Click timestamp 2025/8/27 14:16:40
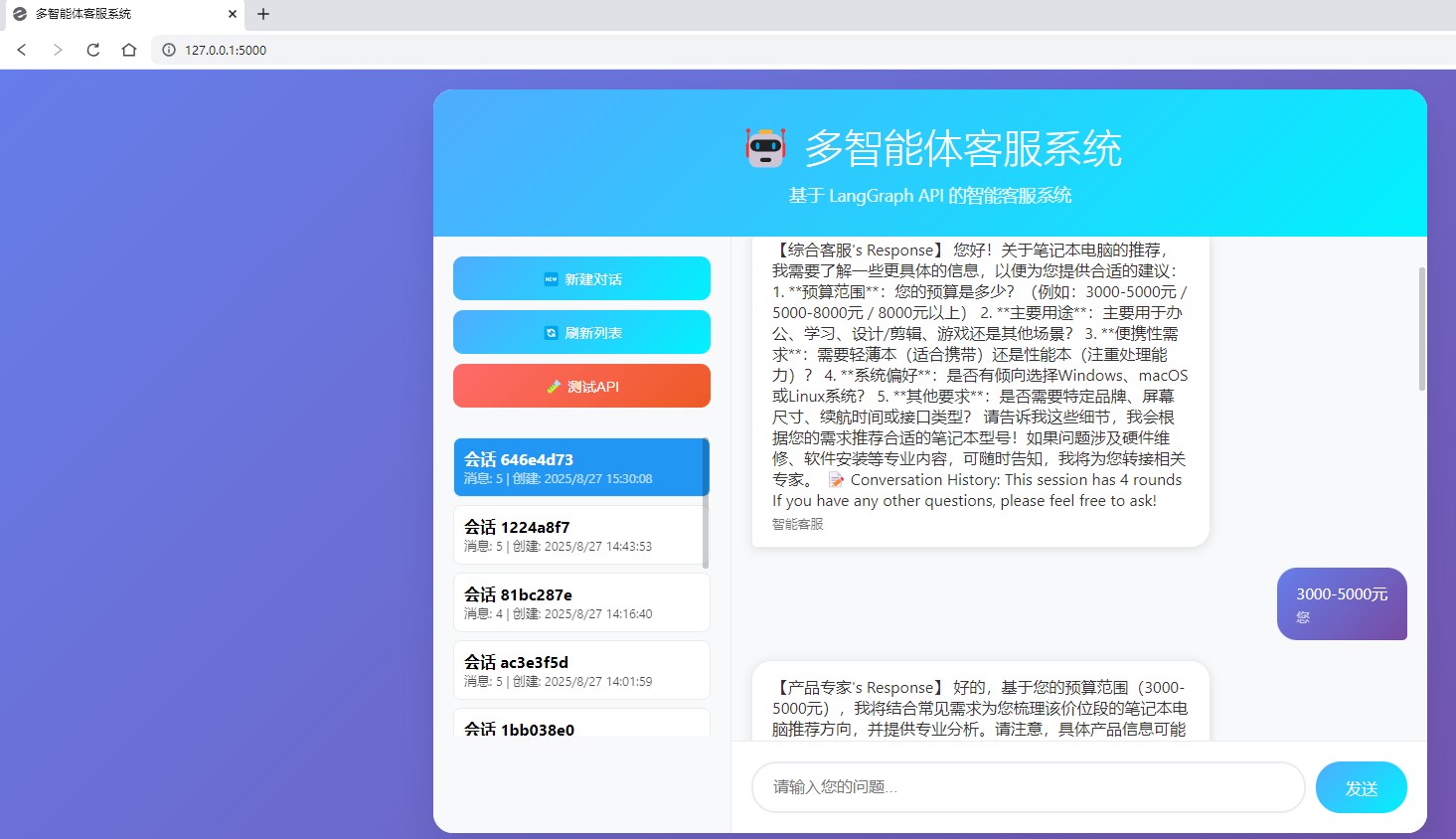This screenshot has width=1456, height=839. coord(598,614)
